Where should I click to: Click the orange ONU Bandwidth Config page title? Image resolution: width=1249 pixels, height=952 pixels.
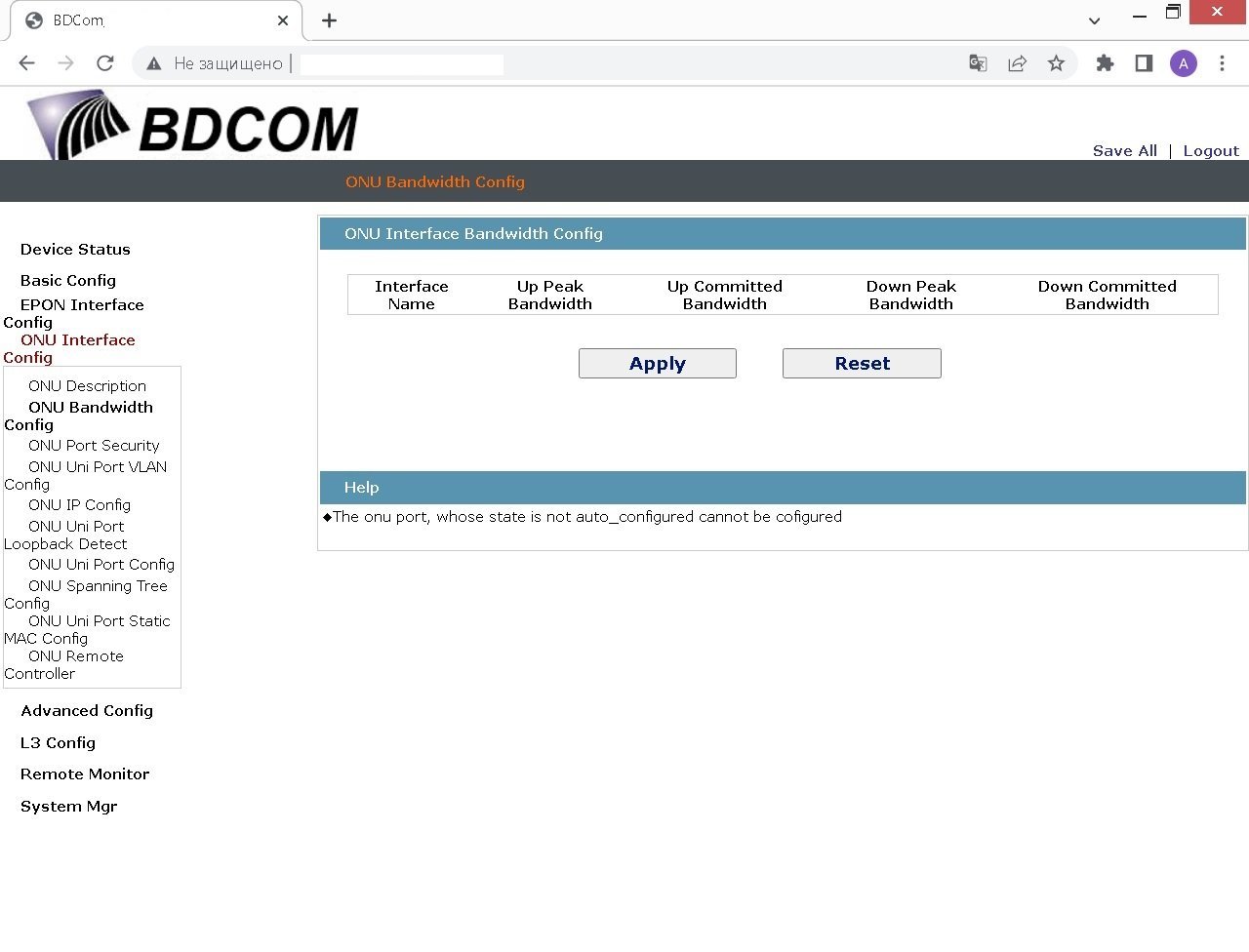(x=435, y=182)
